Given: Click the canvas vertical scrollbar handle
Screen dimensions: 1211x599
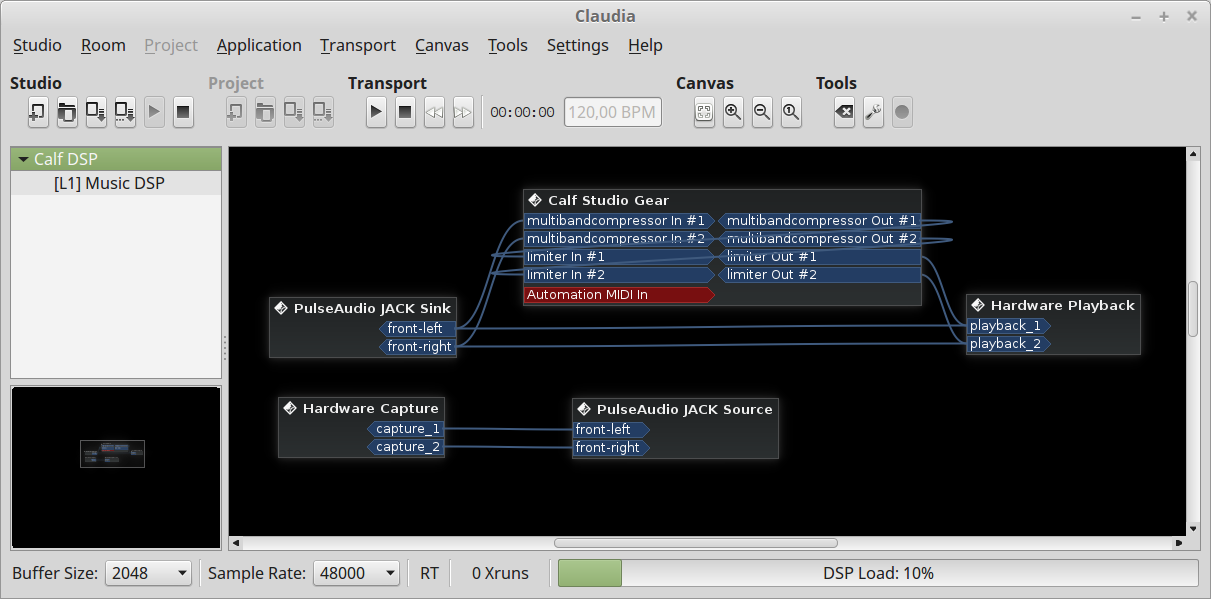Looking at the screenshot, I should [1192, 309].
